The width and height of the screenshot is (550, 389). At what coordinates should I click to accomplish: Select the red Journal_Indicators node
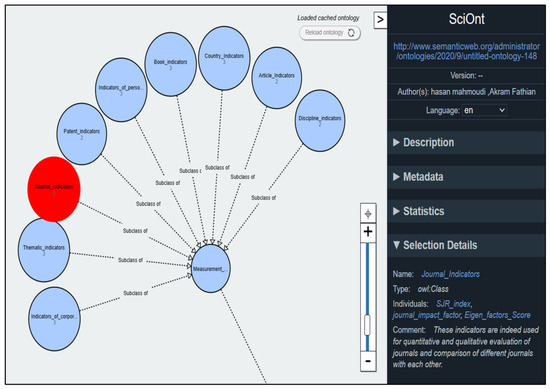point(54,189)
